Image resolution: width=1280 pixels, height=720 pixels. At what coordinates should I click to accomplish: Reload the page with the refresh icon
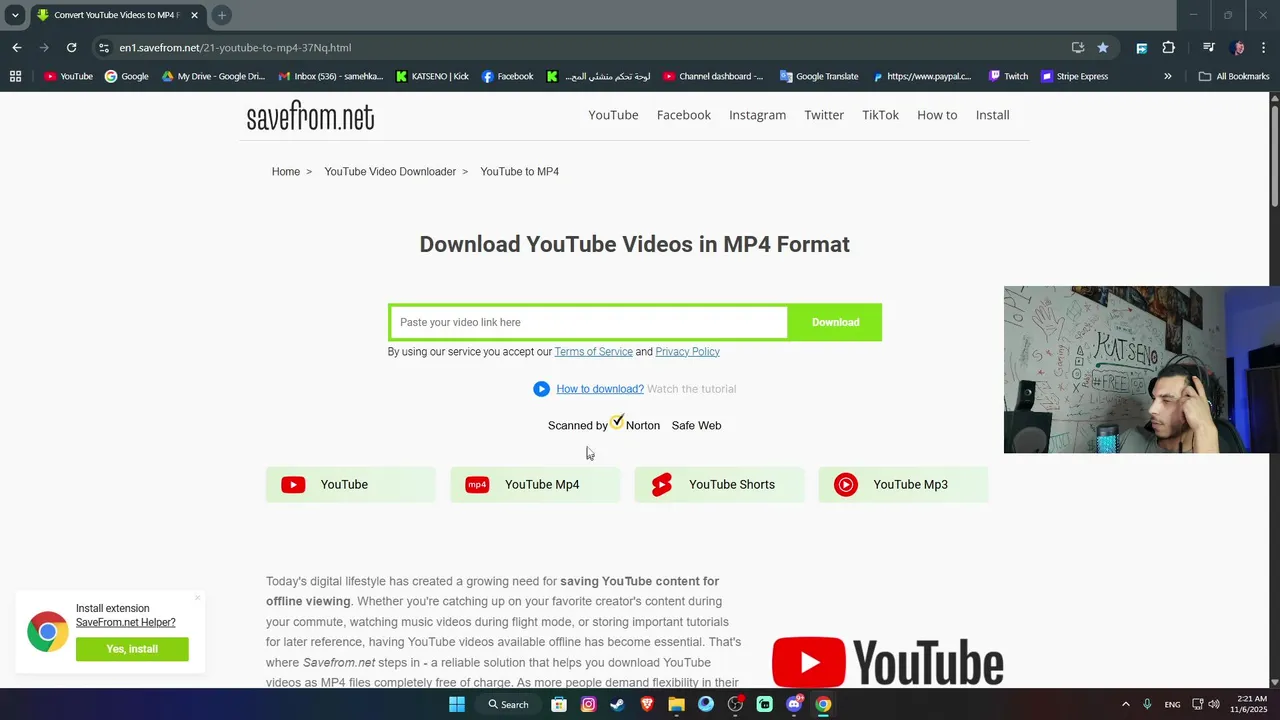[71, 47]
